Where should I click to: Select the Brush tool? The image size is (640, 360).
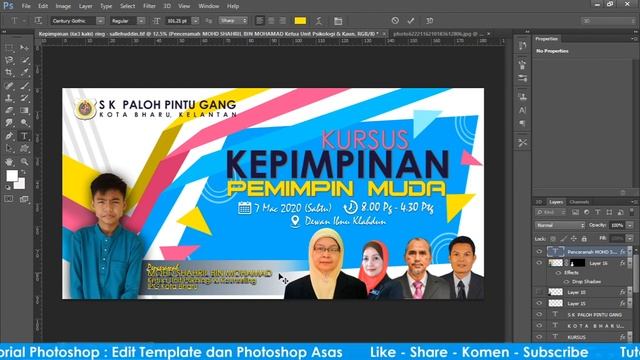click(x=24, y=86)
